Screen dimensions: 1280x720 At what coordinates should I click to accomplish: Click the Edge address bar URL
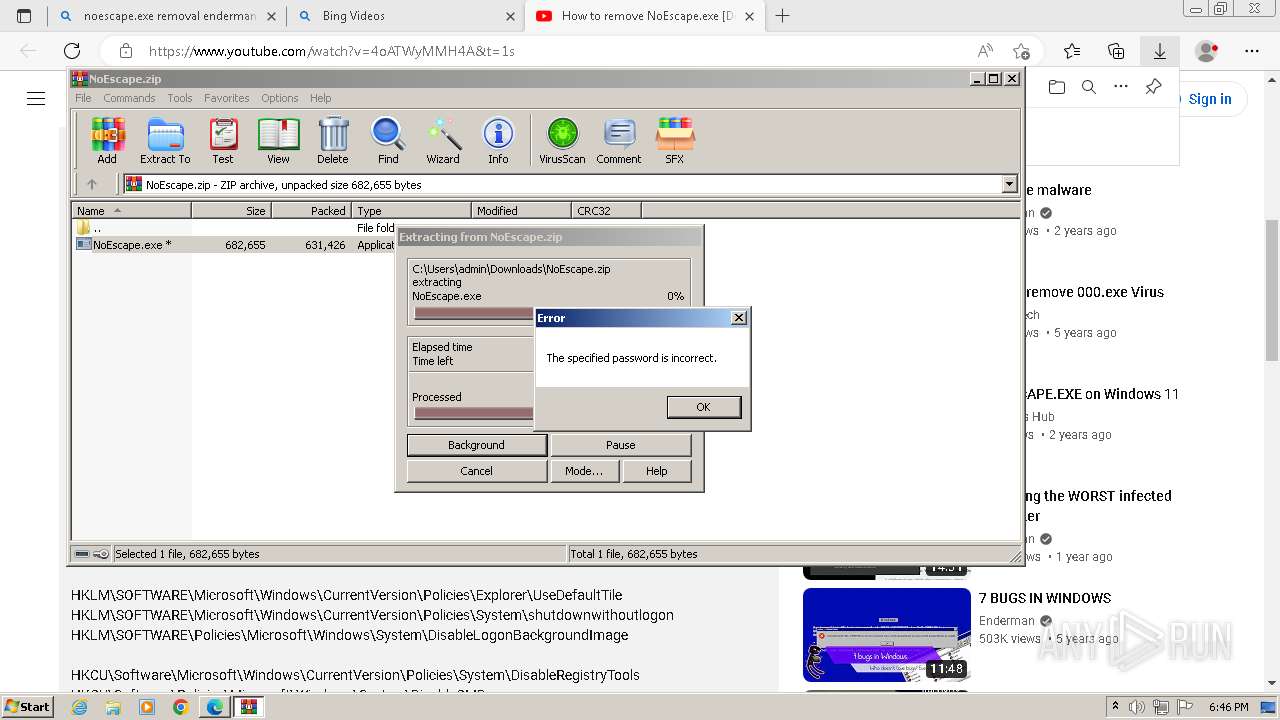(332, 51)
